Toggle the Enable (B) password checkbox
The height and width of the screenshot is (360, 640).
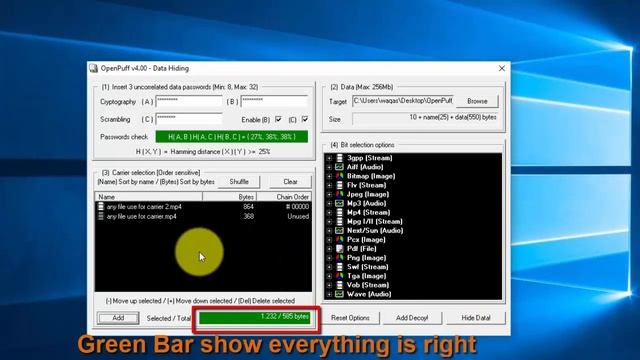click(278, 119)
